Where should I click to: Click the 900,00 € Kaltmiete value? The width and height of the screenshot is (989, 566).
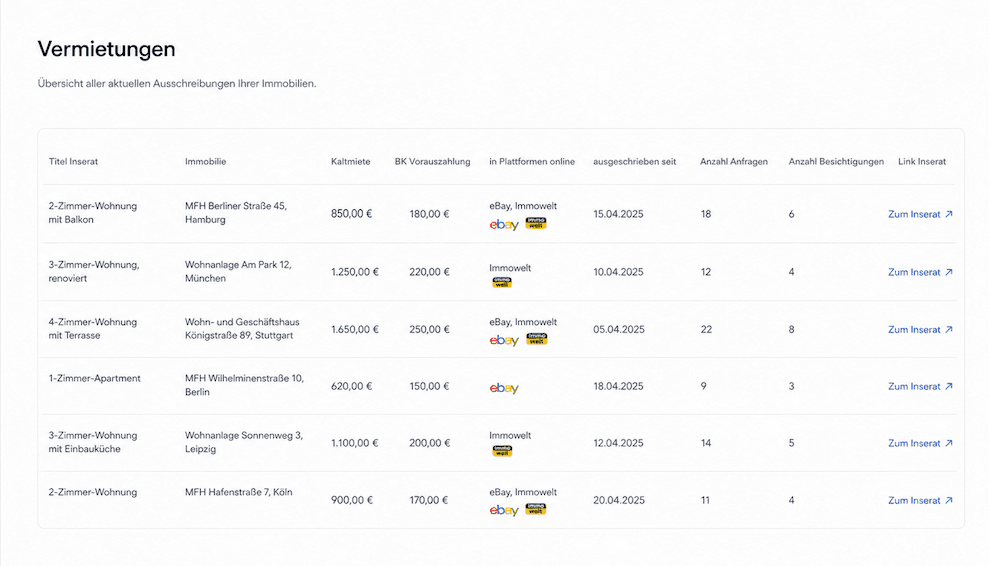pyautogui.click(x=352, y=500)
